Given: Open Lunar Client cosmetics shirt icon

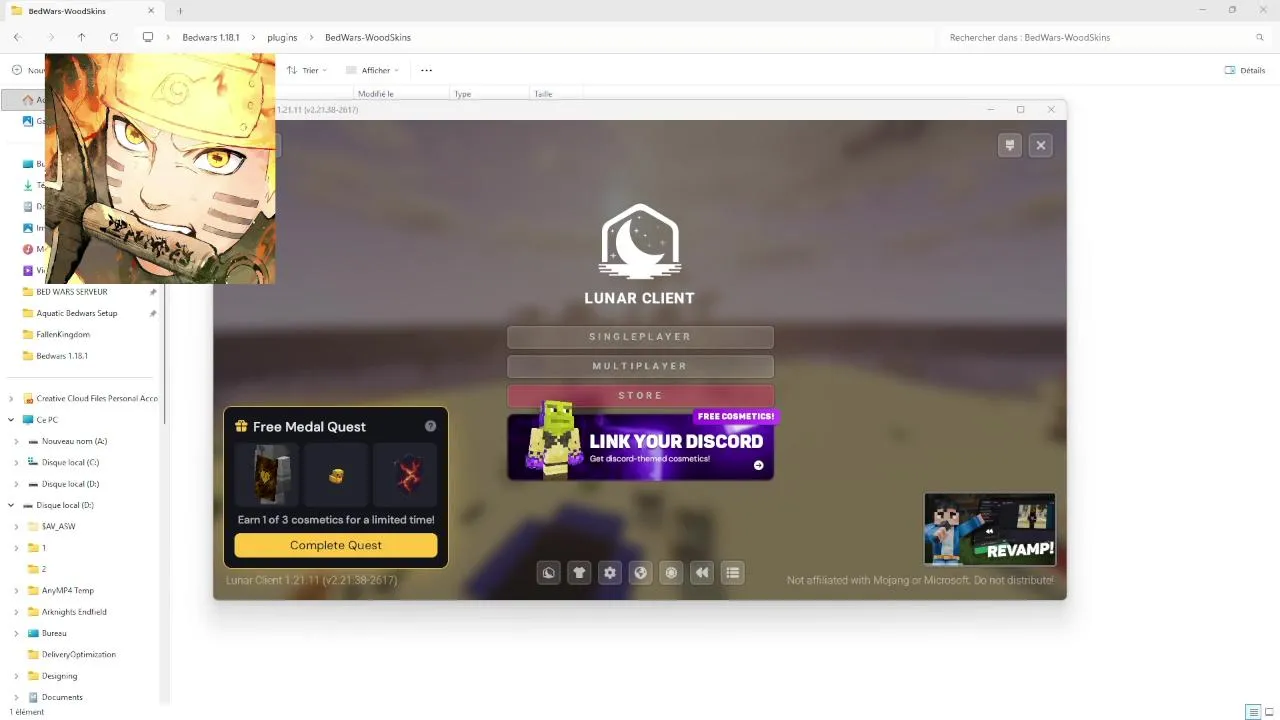Looking at the screenshot, I should click(579, 573).
